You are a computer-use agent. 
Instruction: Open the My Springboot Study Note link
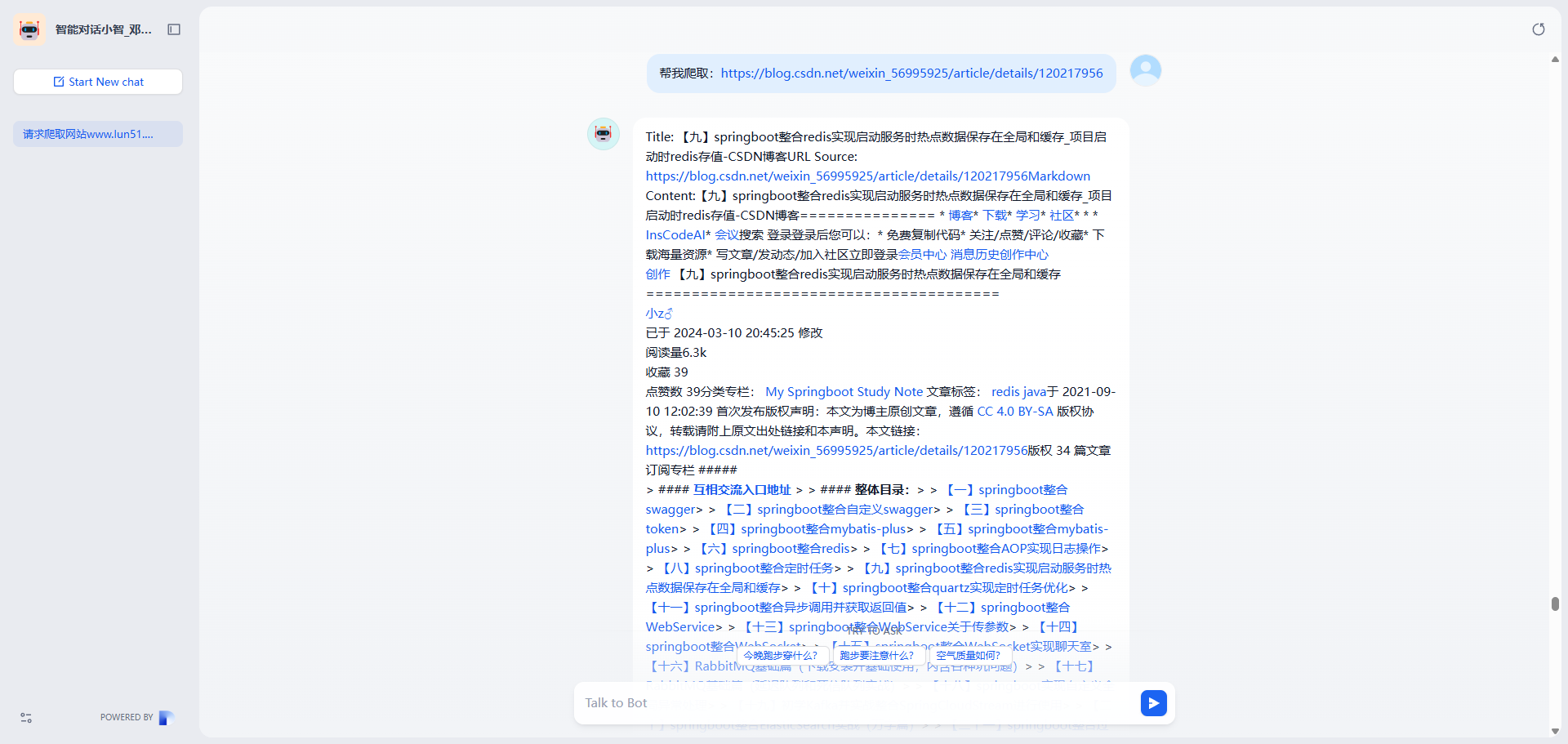click(x=844, y=392)
